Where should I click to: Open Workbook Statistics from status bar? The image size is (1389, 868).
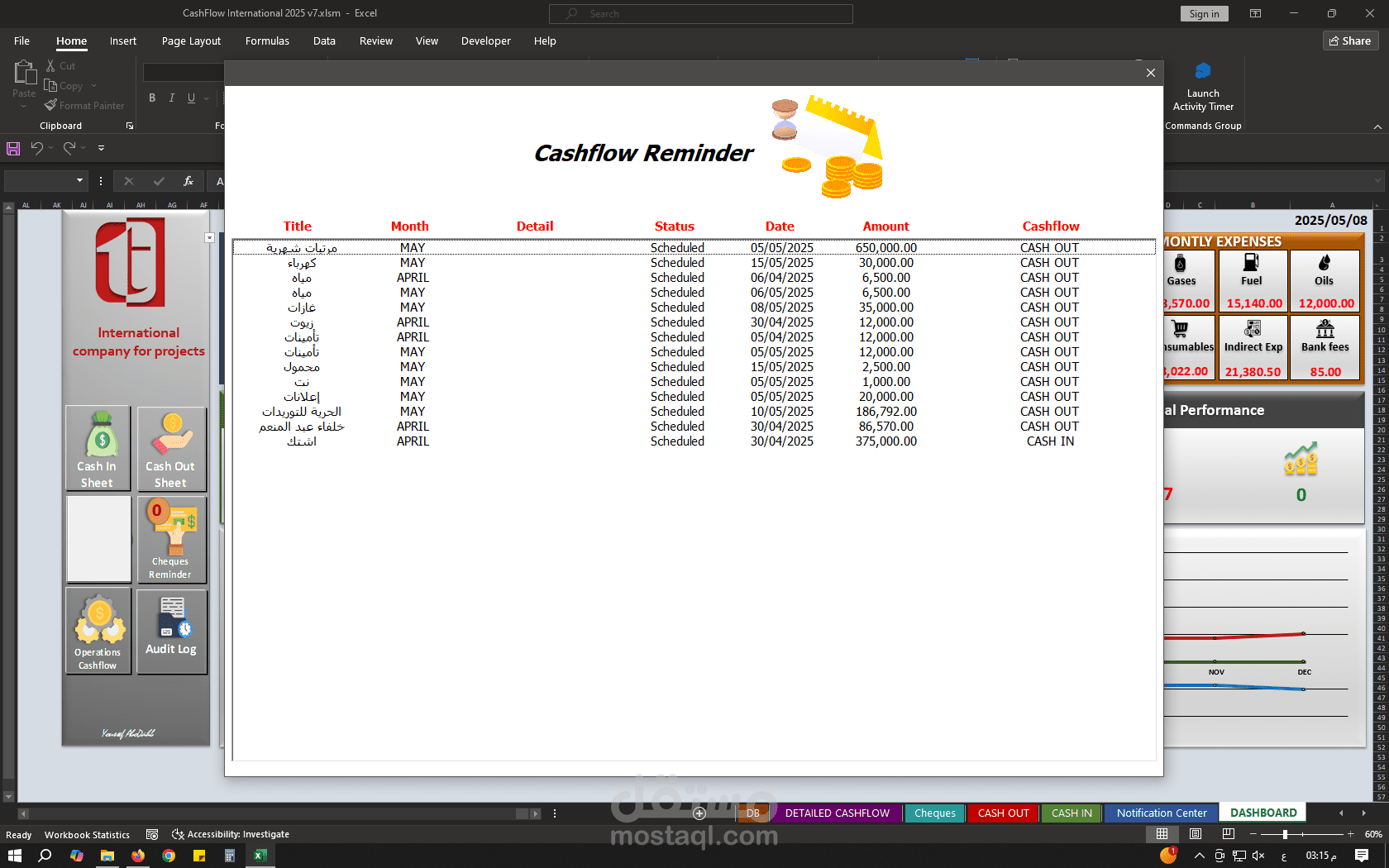pyautogui.click(x=87, y=835)
